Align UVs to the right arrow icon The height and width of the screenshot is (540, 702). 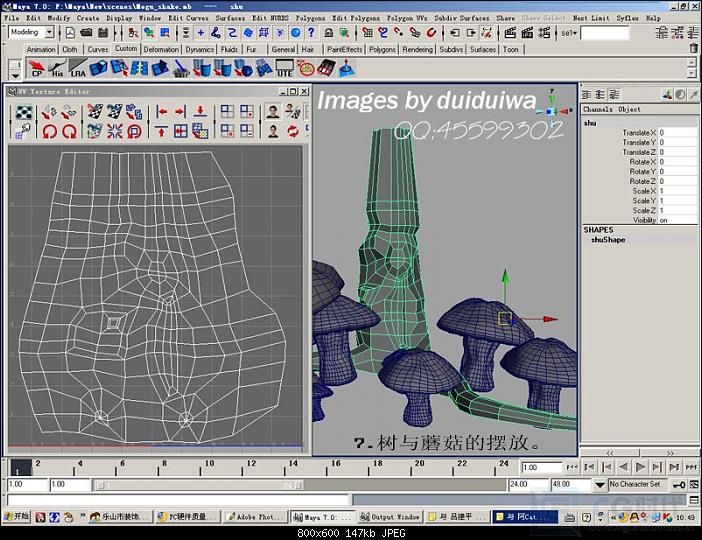pos(180,111)
